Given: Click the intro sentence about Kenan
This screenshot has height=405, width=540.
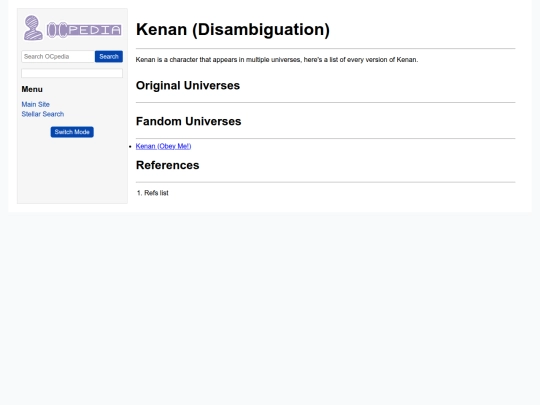Looking at the screenshot, I should [277, 60].
